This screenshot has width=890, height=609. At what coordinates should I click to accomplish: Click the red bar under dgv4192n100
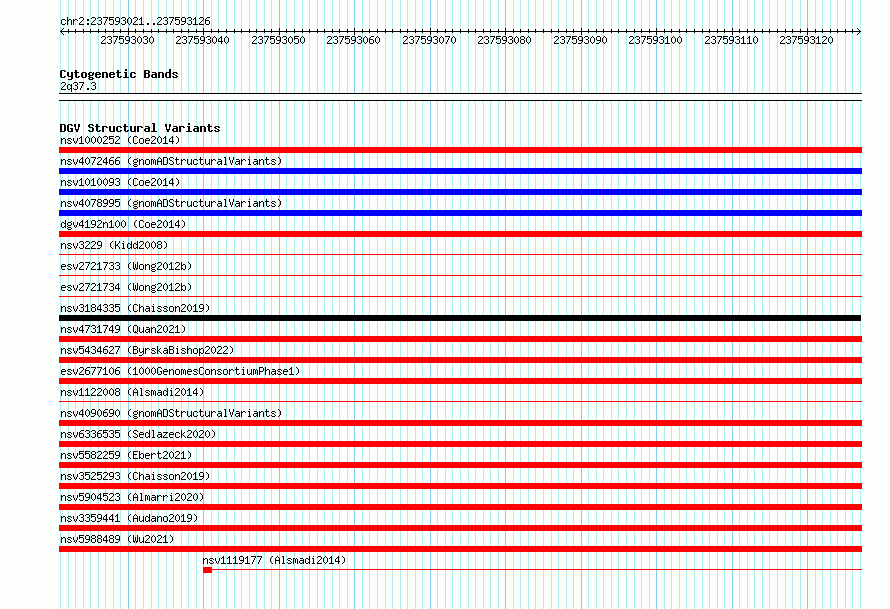(x=460, y=234)
